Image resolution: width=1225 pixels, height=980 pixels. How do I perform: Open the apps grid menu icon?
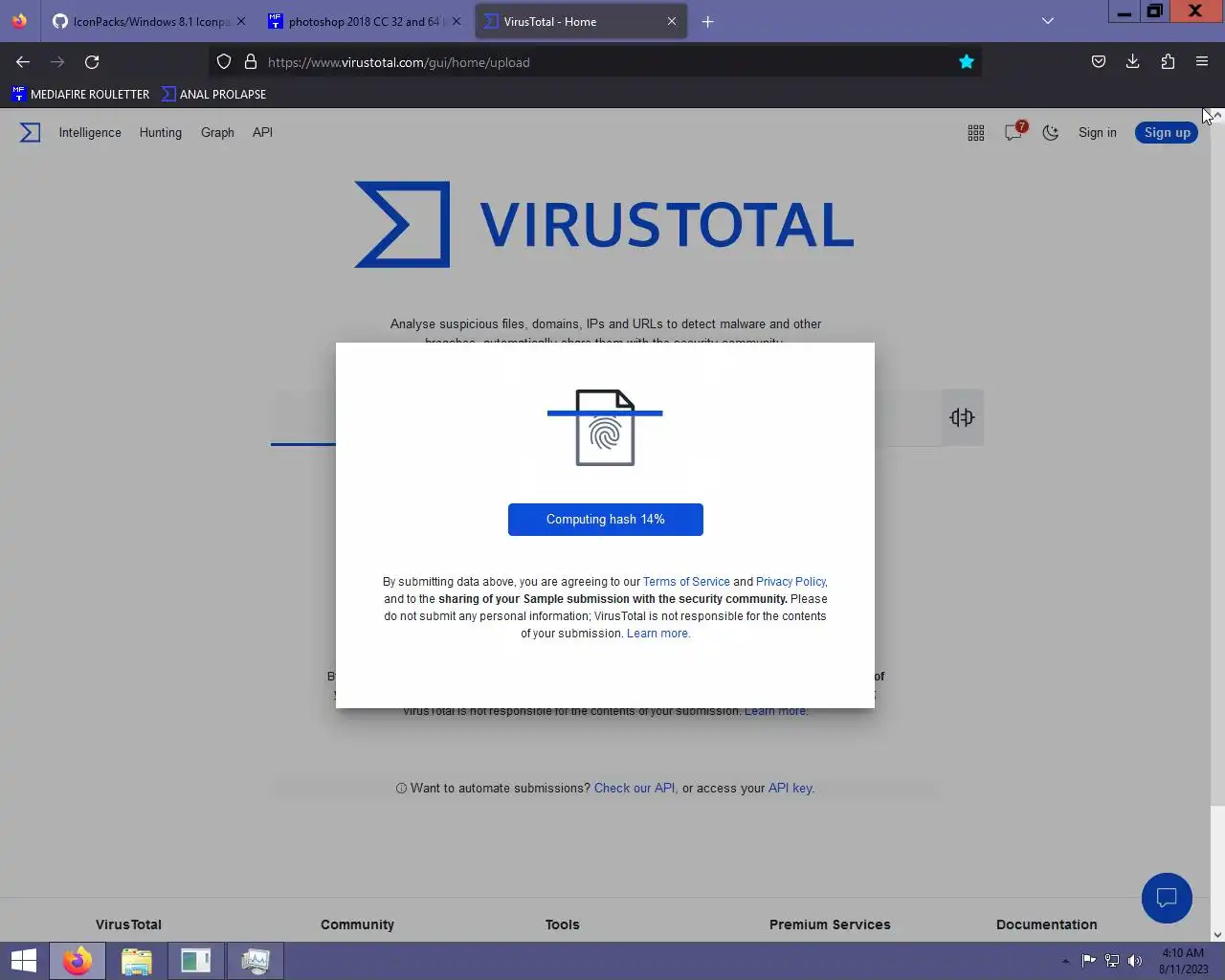(975, 133)
